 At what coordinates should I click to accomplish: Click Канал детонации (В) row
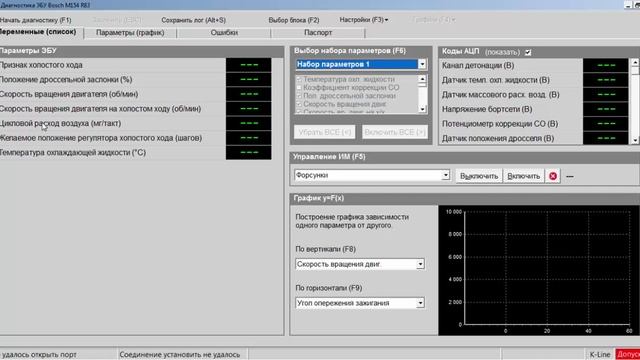[x=535, y=65]
